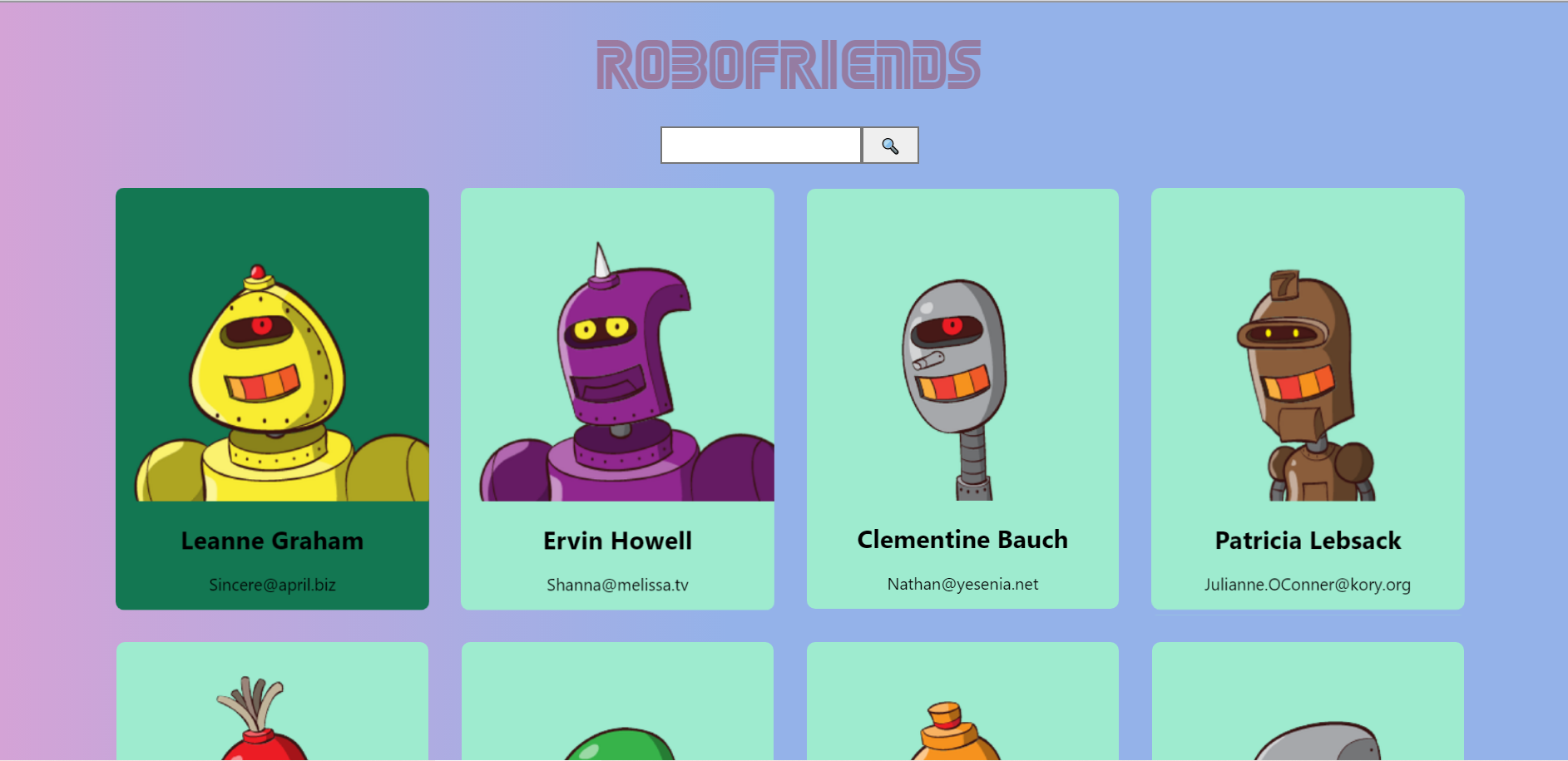
Task: Click the email Sincere@april.biz
Action: click(x=272, y=585)
